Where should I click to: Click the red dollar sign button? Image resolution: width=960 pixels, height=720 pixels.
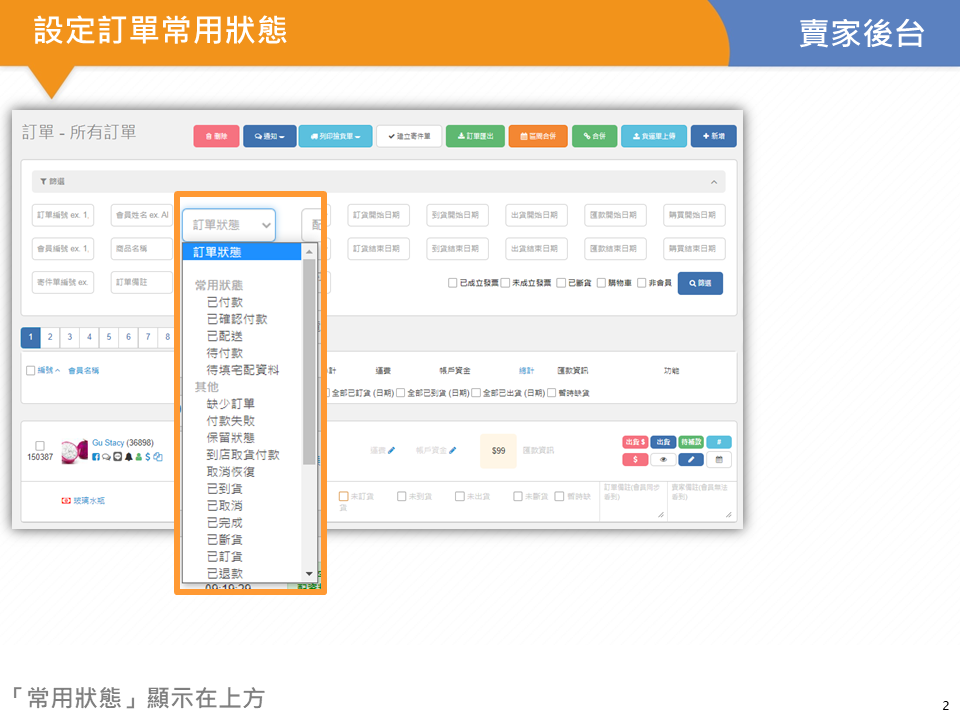(x=635, y=460)
